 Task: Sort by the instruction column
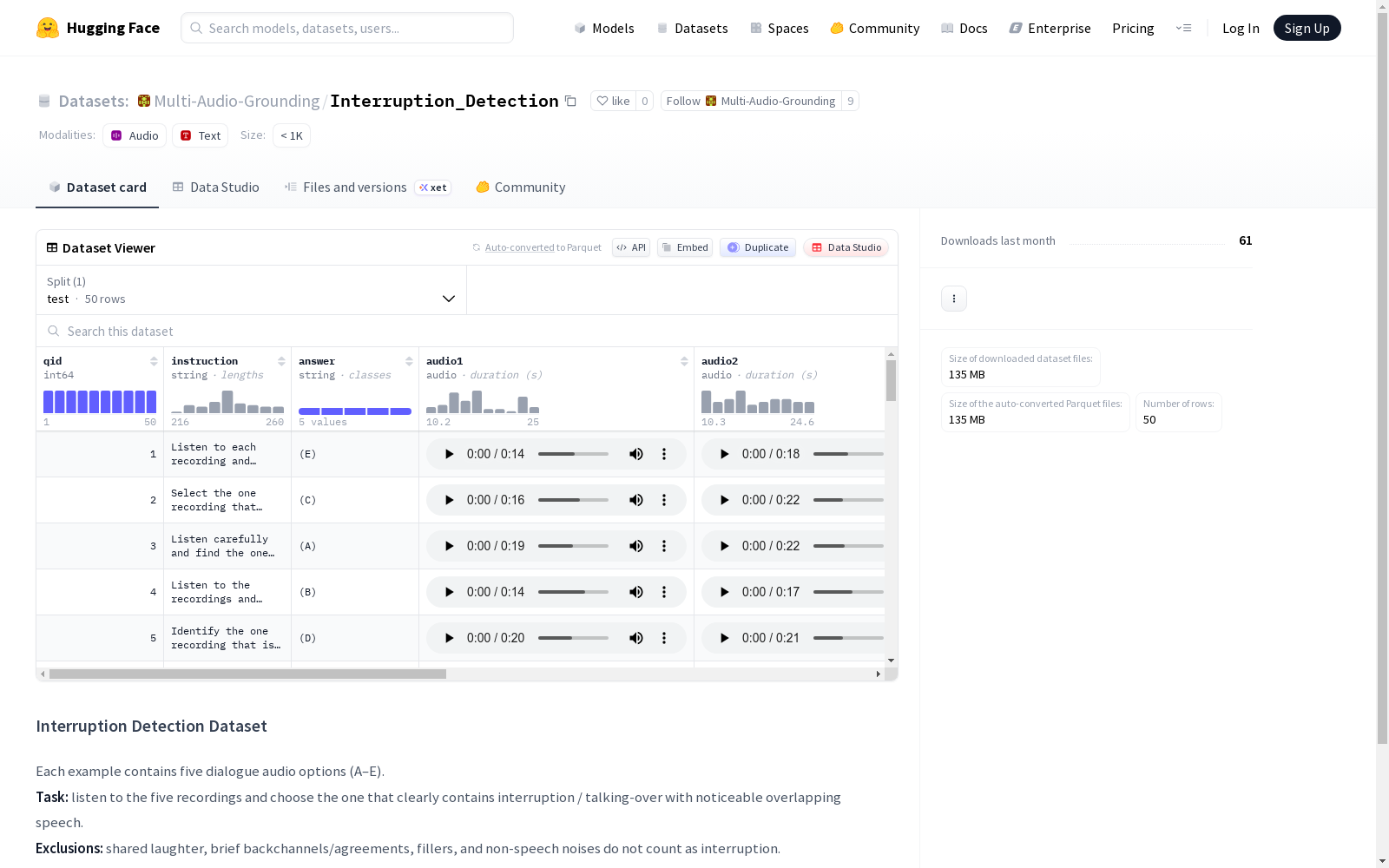[x=281, y=361]
